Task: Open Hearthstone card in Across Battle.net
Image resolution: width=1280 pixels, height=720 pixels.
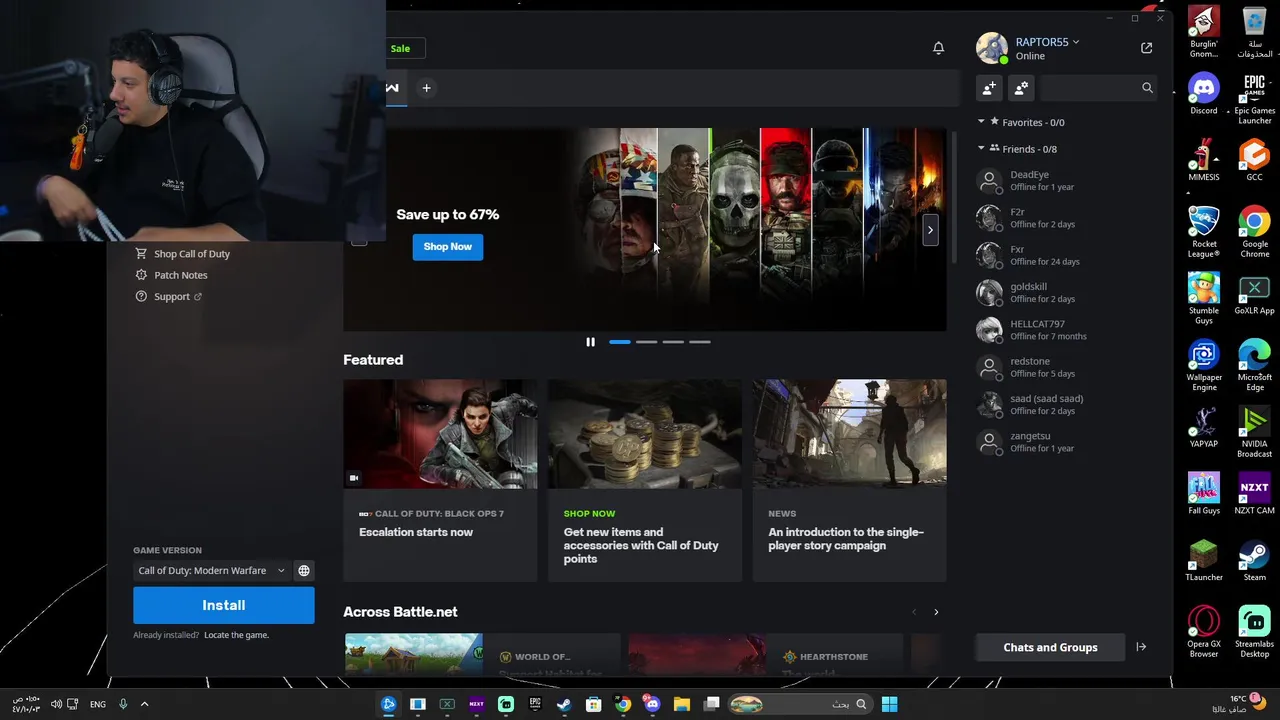Action: pos(765,654)
